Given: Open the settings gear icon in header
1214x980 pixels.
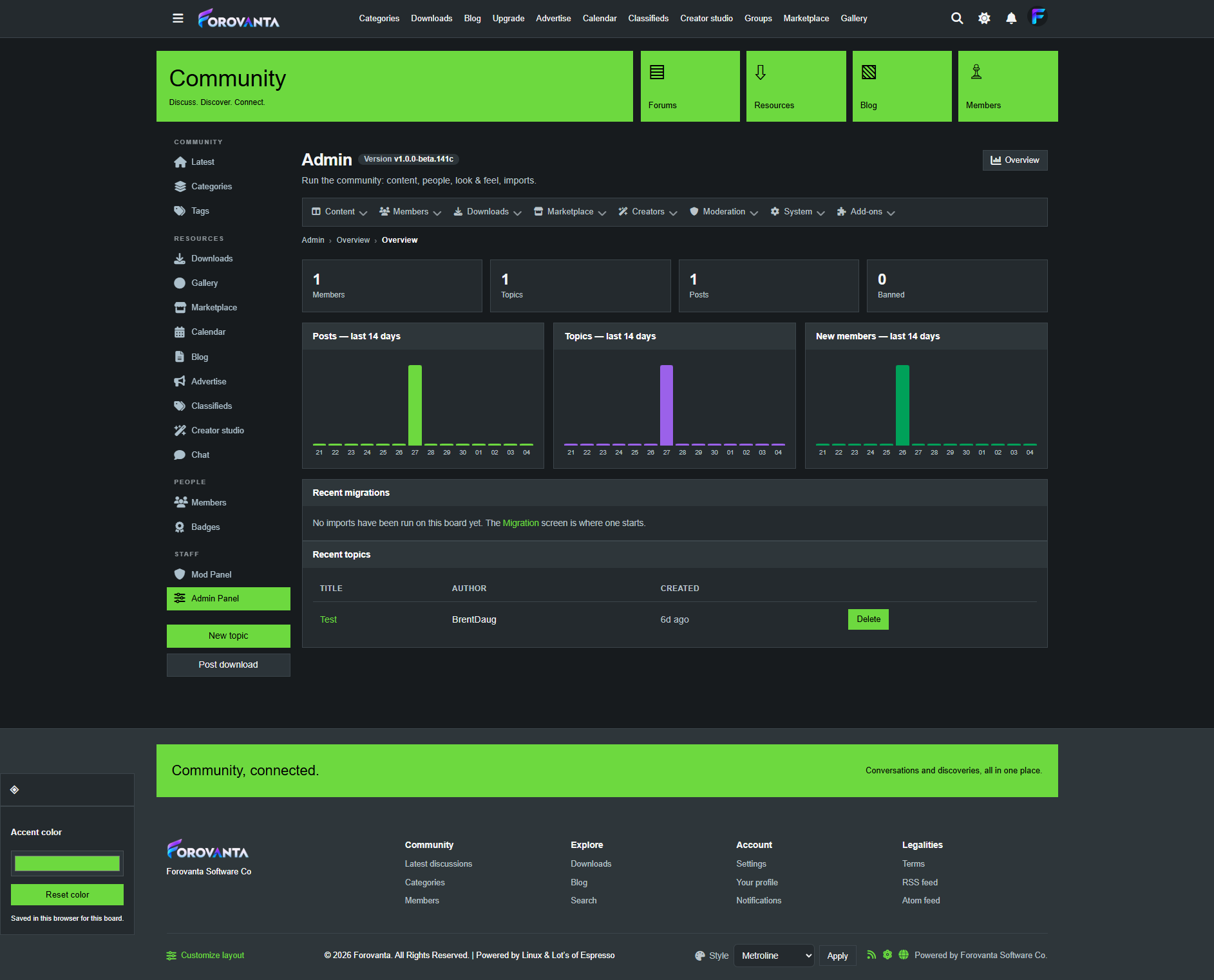Looking at the screenshot, I should pos(984,18).
